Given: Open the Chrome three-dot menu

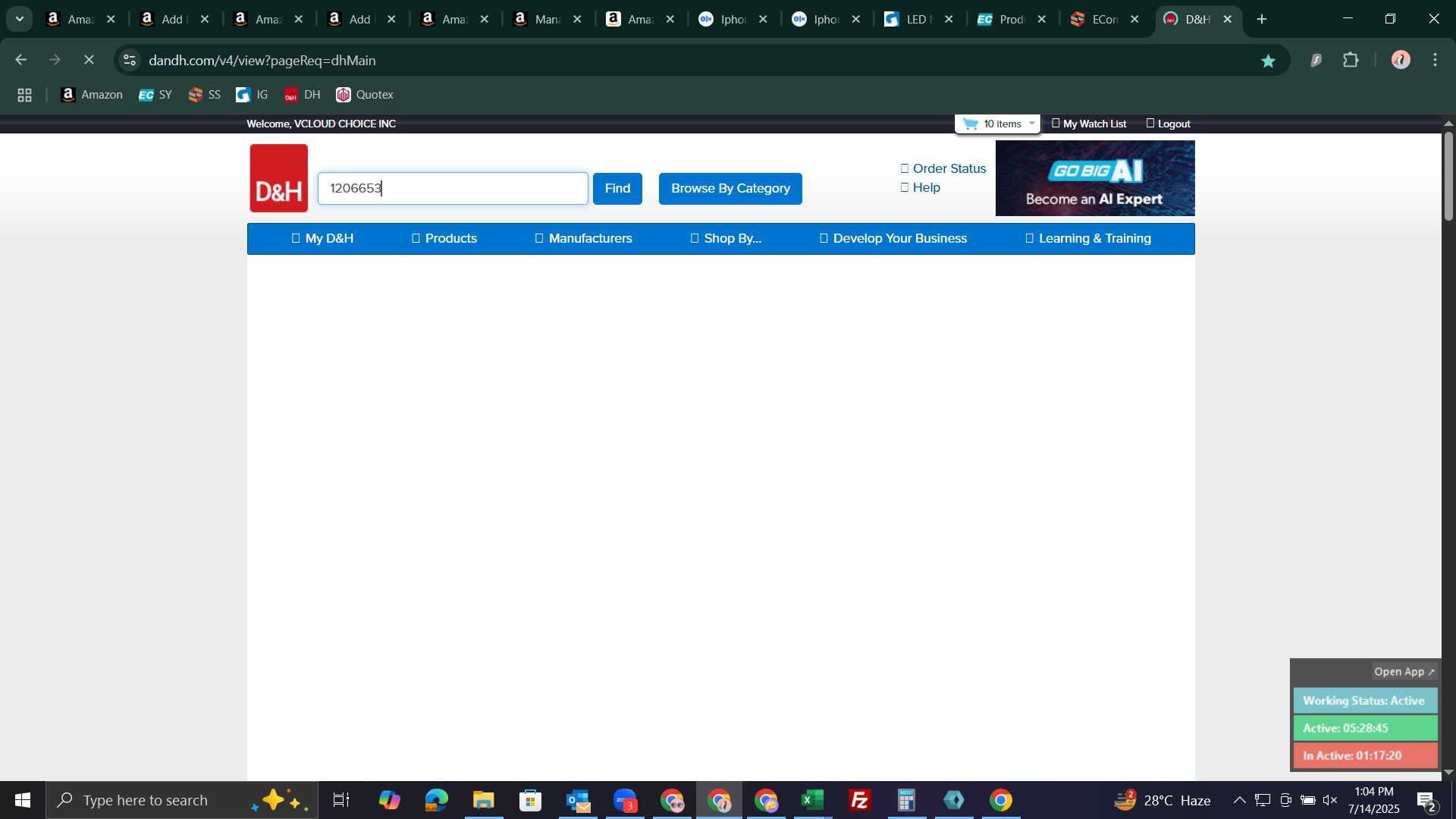Looking at the screenshot, I should click(x=1436, y=60).
